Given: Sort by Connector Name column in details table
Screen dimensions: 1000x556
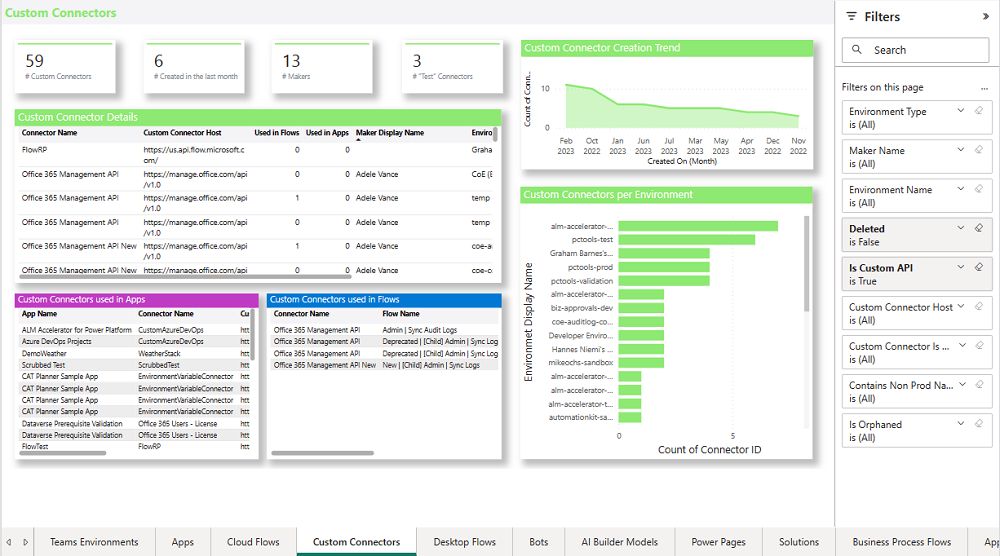Looking at the screenshot, I should click(49, 133).
